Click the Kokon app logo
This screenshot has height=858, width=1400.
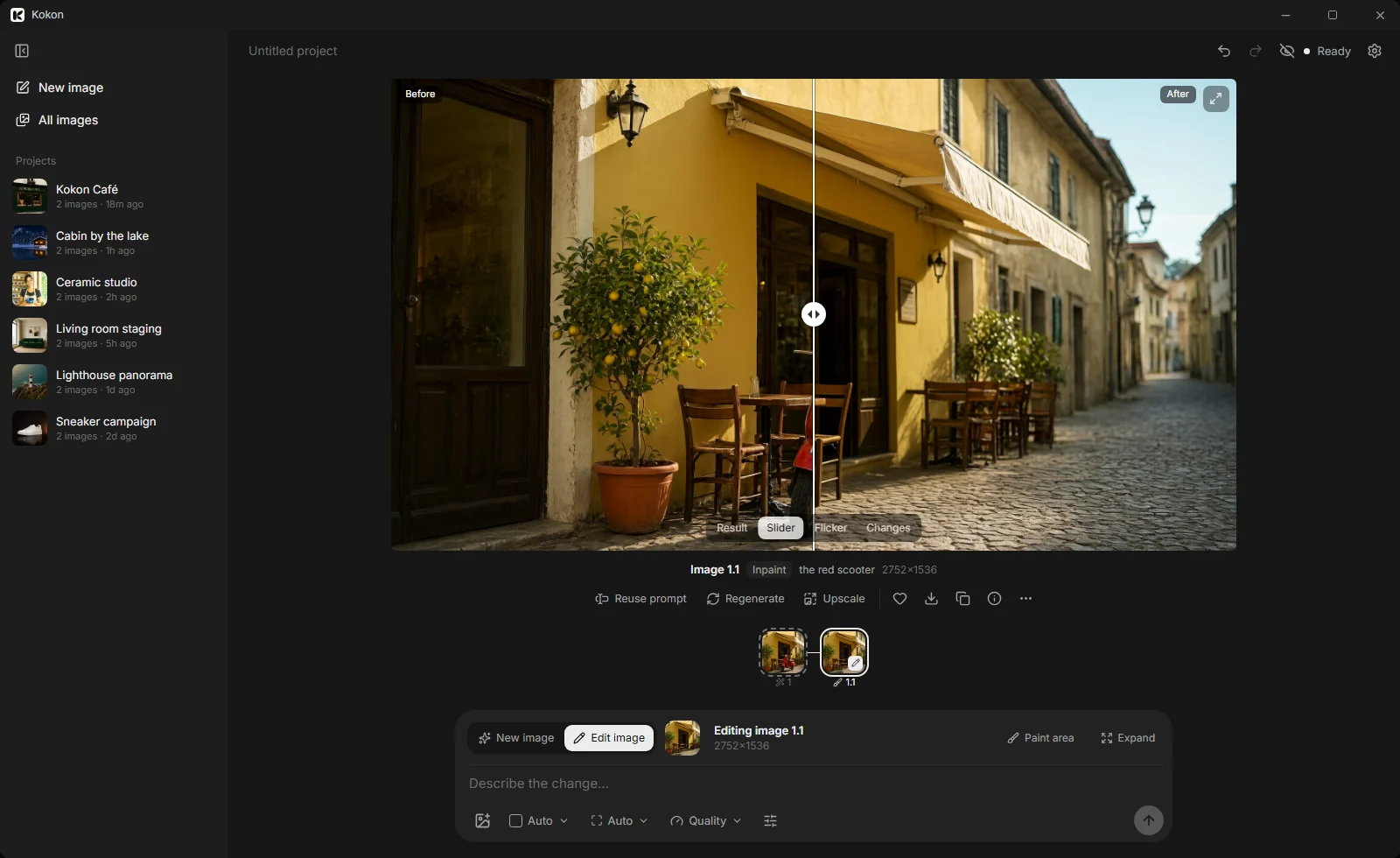[x=17, y=15]
